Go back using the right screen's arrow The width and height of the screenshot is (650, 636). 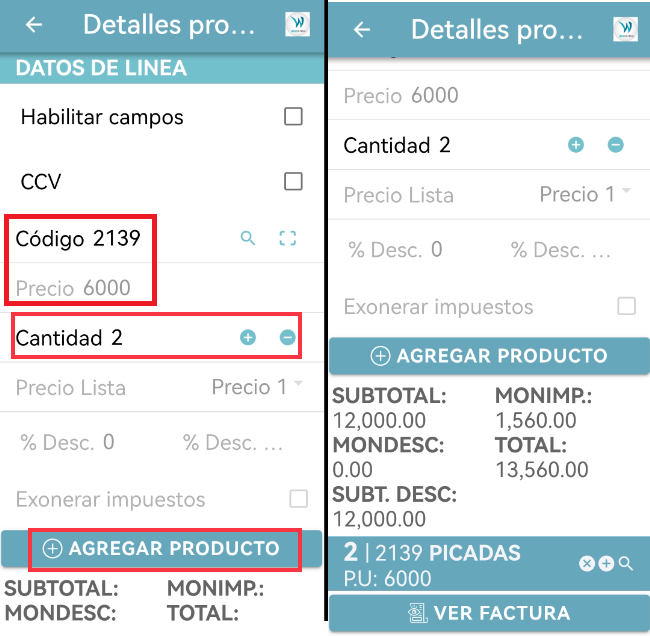click(362, 30)
